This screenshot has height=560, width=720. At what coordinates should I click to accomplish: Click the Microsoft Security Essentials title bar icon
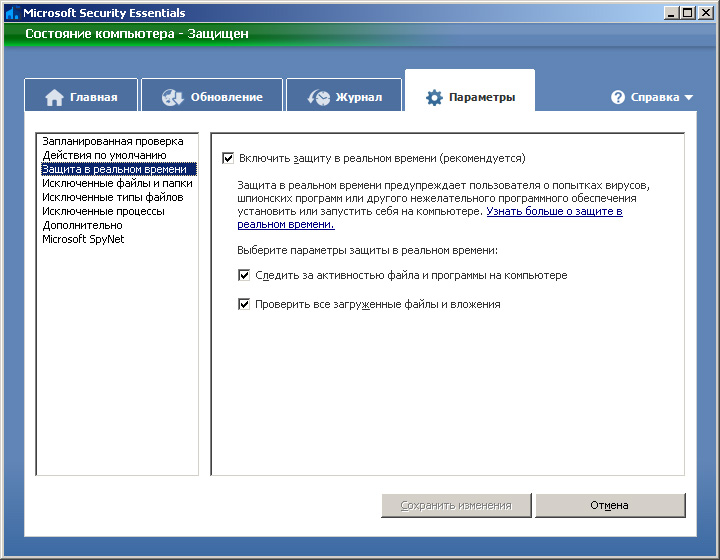coord(12,12)
